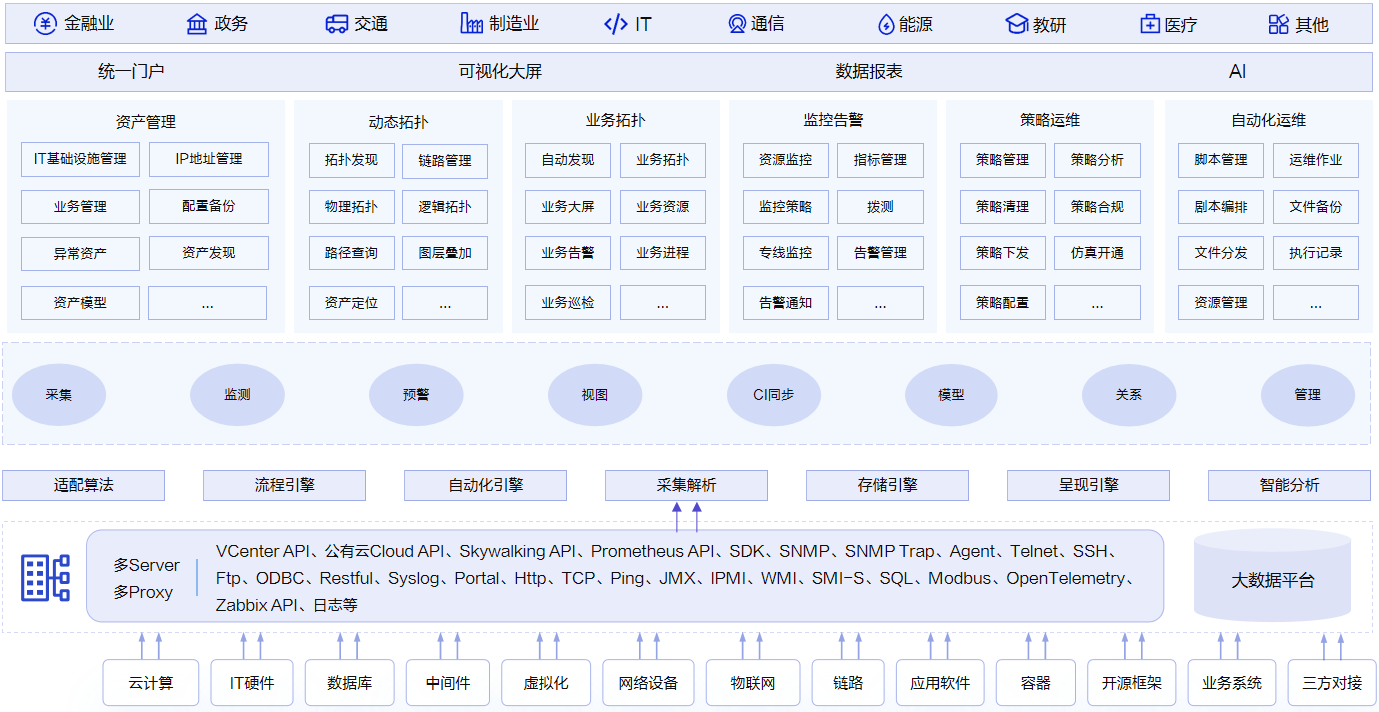Click the 容器 source box

pos(1036,683)
